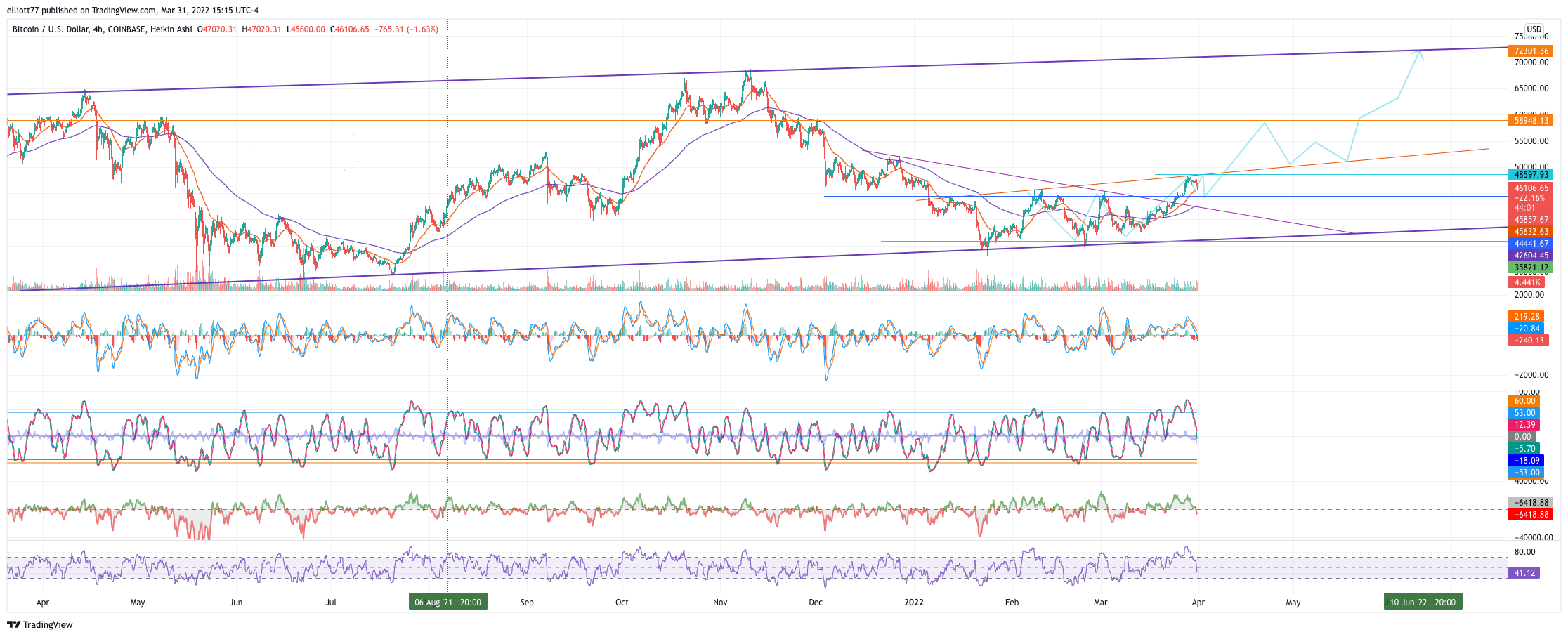Click the gray -6418.88 indicator label
1568x637 pixels.
click(1530, 503)
